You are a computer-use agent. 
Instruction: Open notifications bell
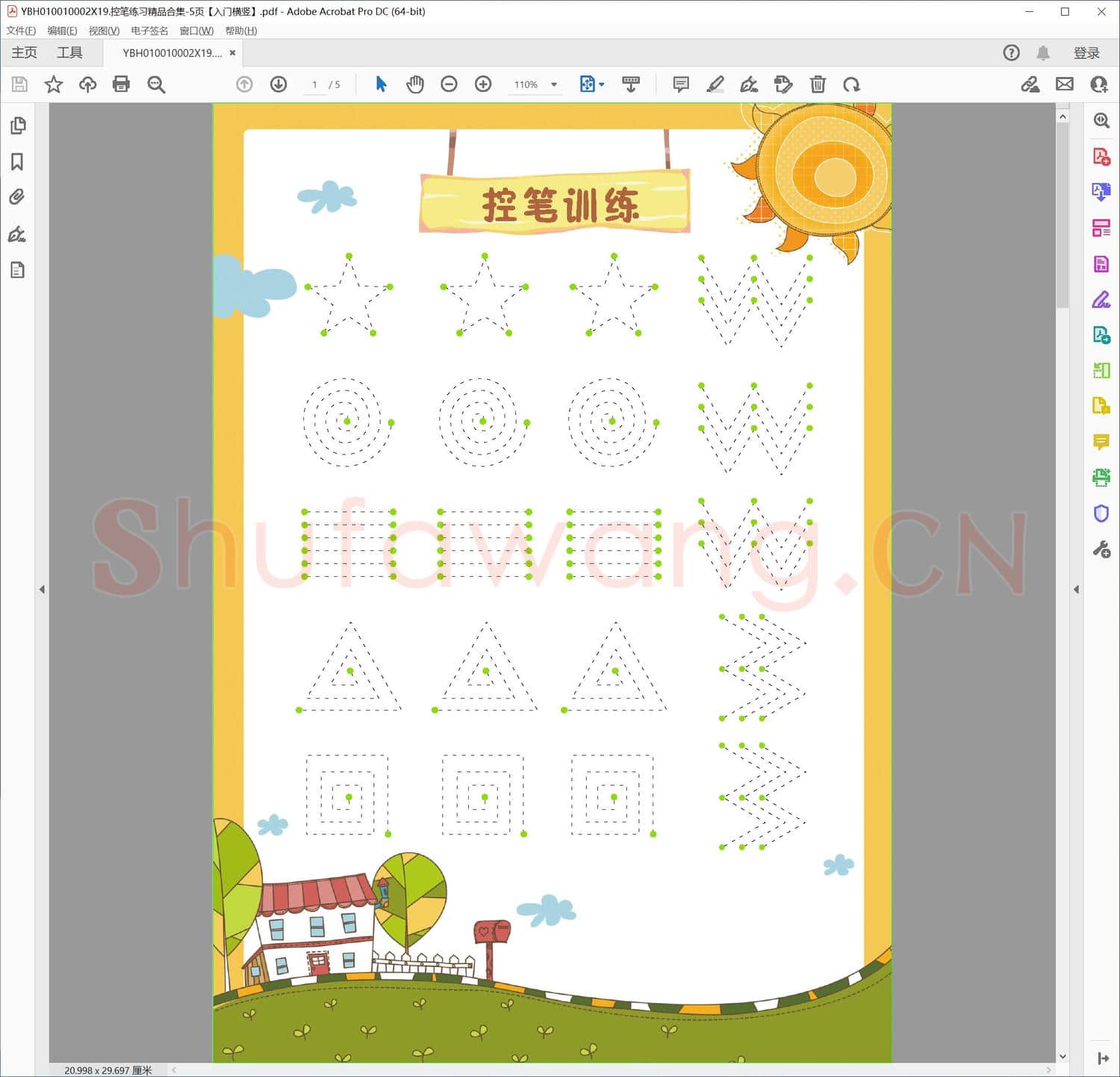point(1043,53)
